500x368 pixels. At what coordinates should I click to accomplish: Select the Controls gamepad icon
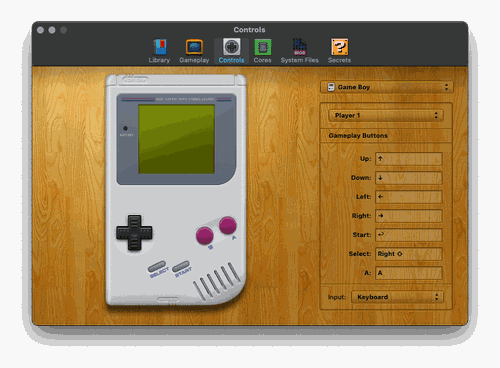(231, 47)
